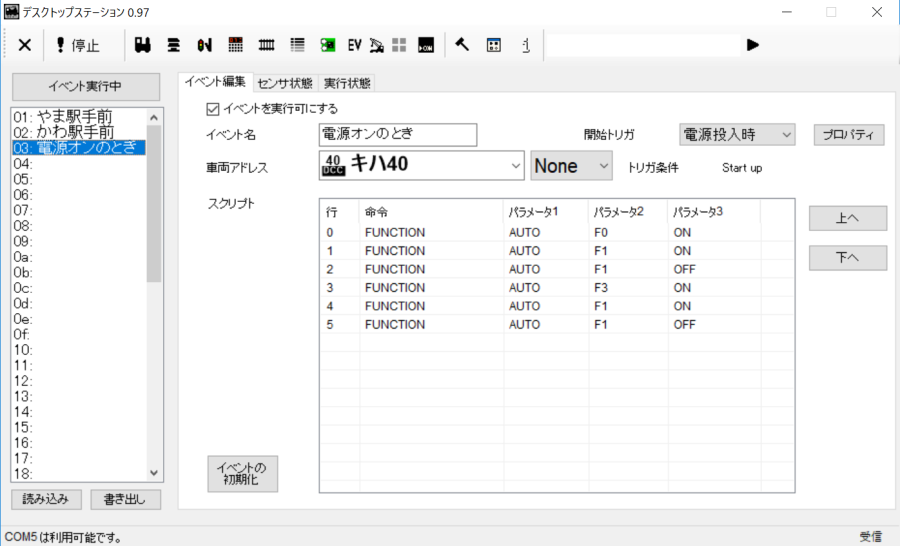
Task: Select event 01: やま駅手前
Action: point(79,117)
